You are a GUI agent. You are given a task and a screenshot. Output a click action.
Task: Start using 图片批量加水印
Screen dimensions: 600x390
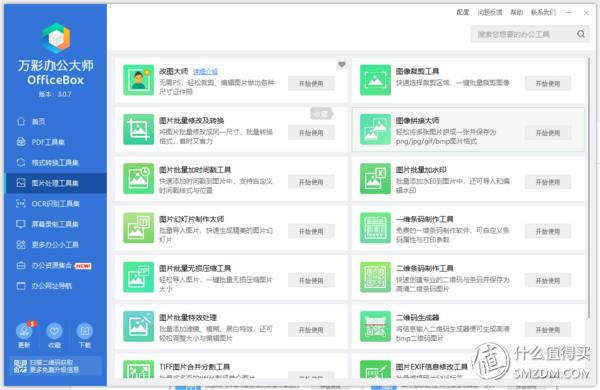coord(548,182)
